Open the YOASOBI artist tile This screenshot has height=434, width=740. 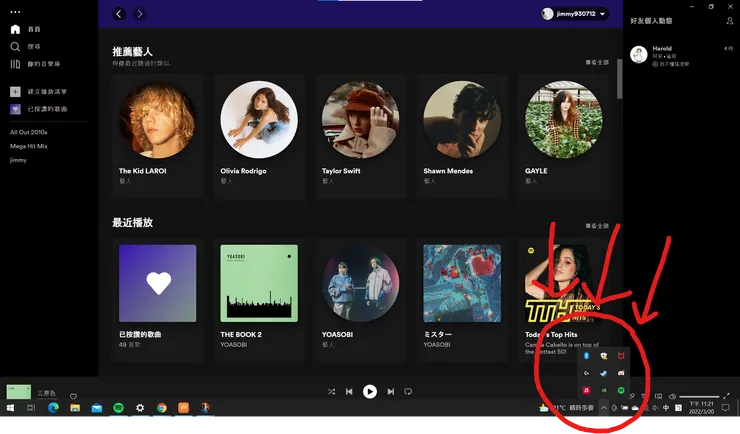361,300
